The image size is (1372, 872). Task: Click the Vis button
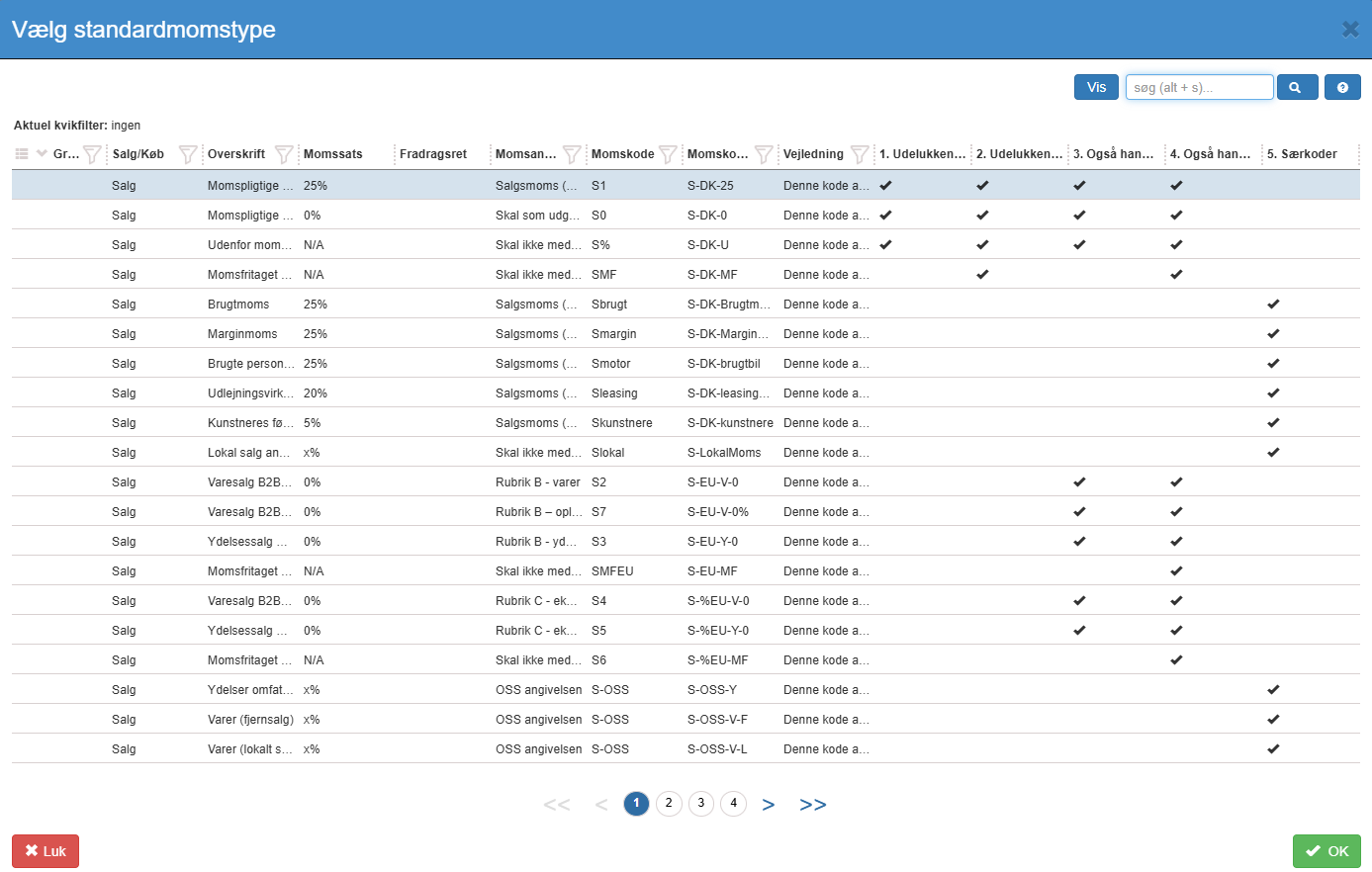tap(1096, 87)
